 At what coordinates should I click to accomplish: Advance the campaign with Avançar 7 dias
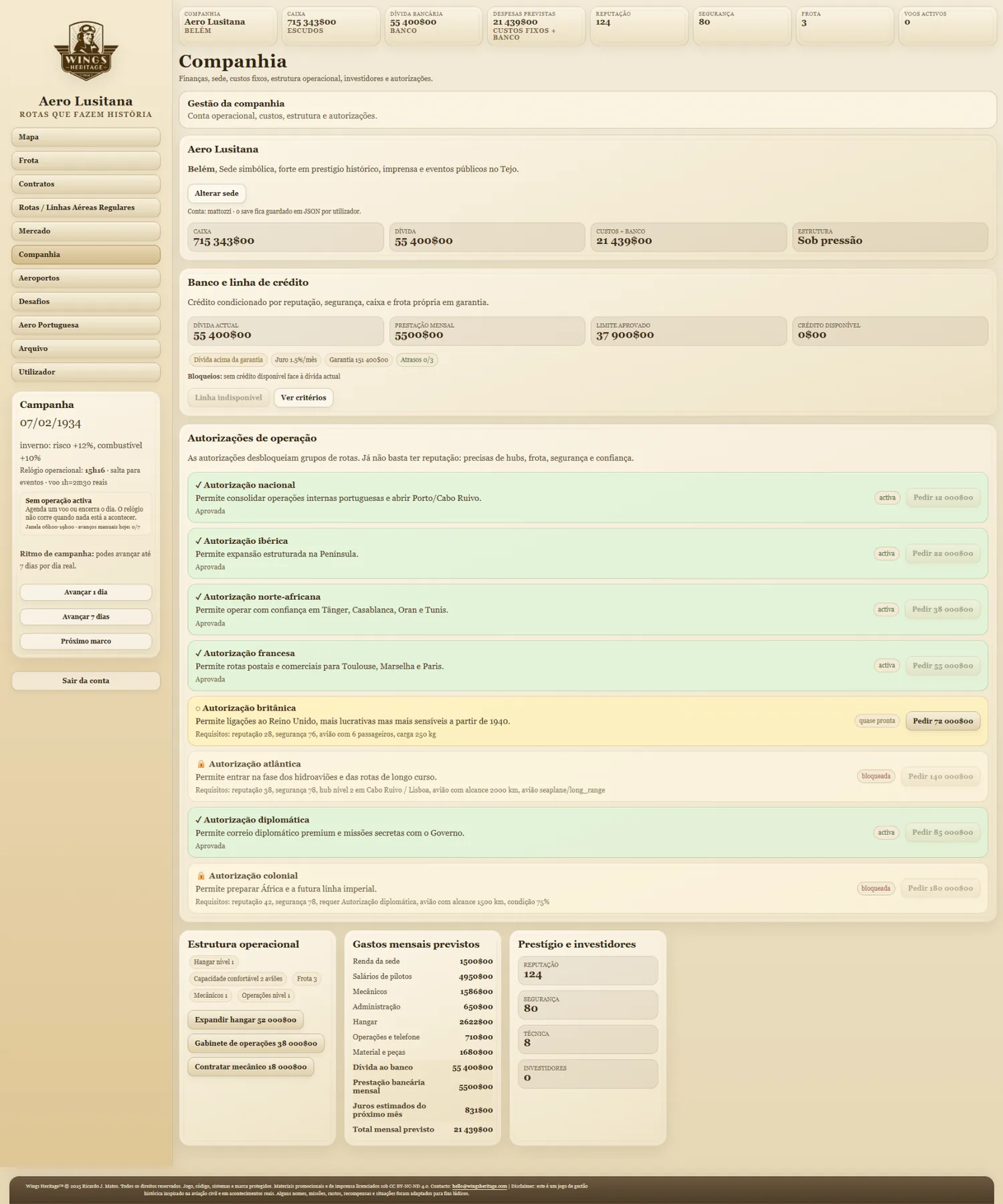click(86, 617)
